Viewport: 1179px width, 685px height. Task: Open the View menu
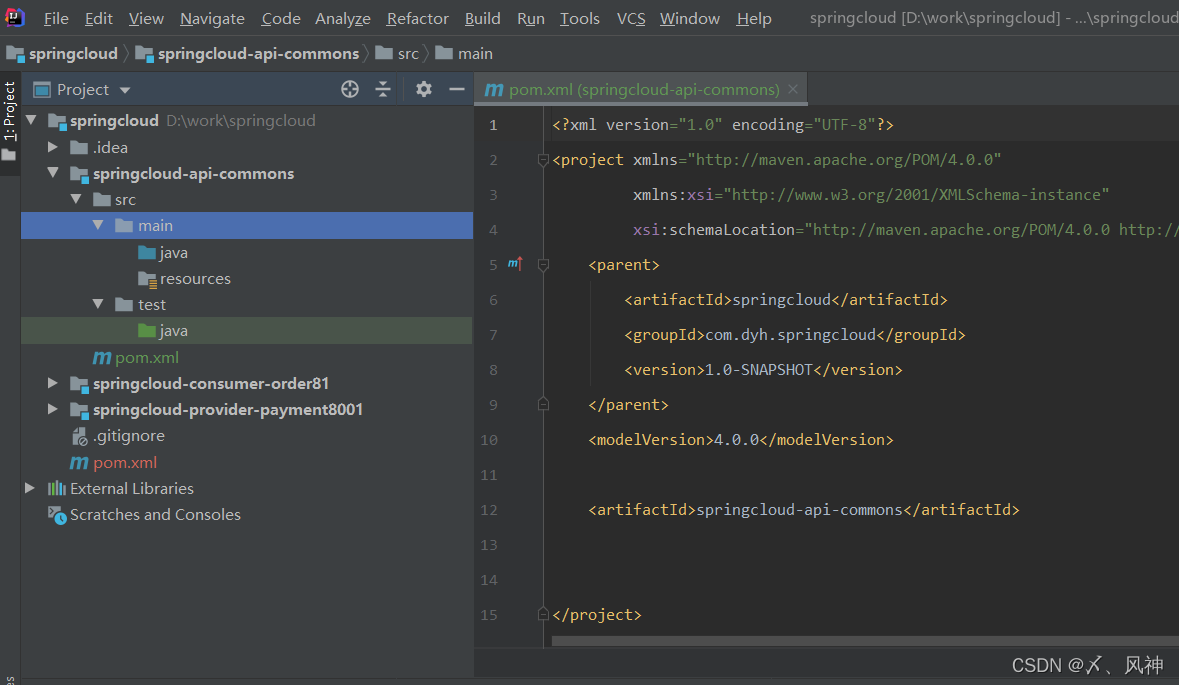tap(146, 18)
